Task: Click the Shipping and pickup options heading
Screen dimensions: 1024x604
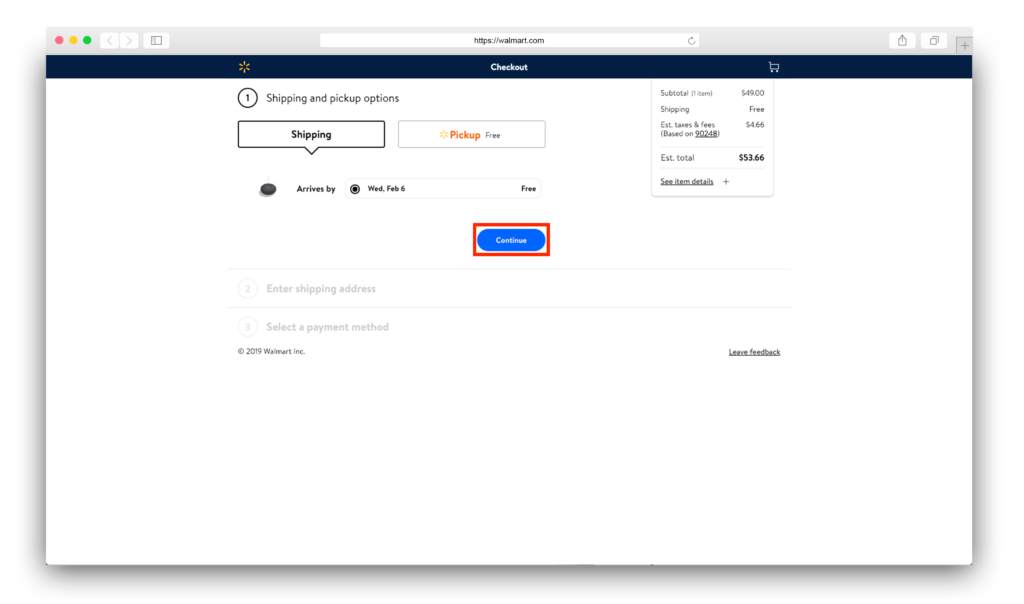Action: click(332, 98)
